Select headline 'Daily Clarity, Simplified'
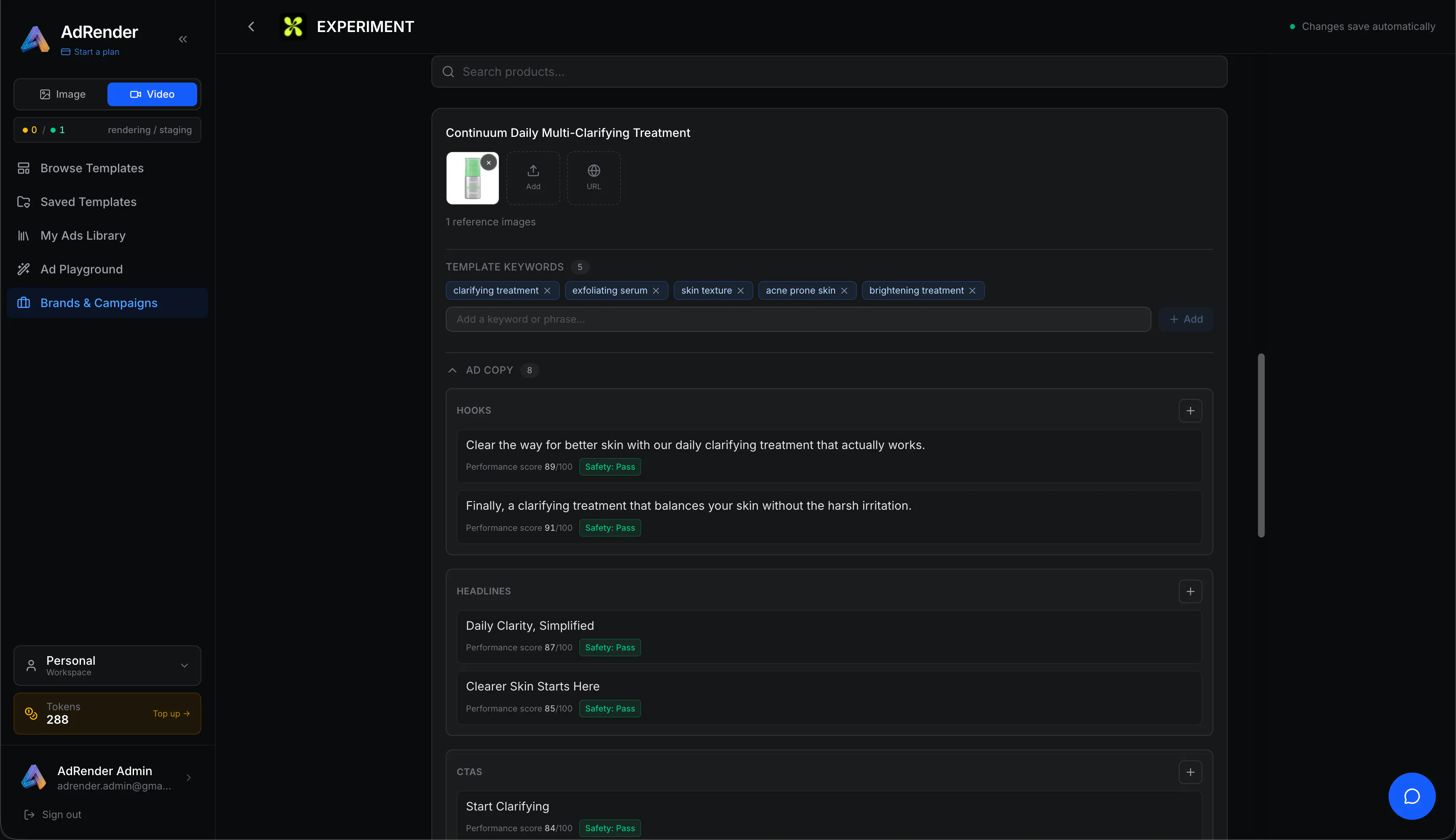The height and width of the screenshot is (840, 1456). pyautogui.click(x=829, y=637)
